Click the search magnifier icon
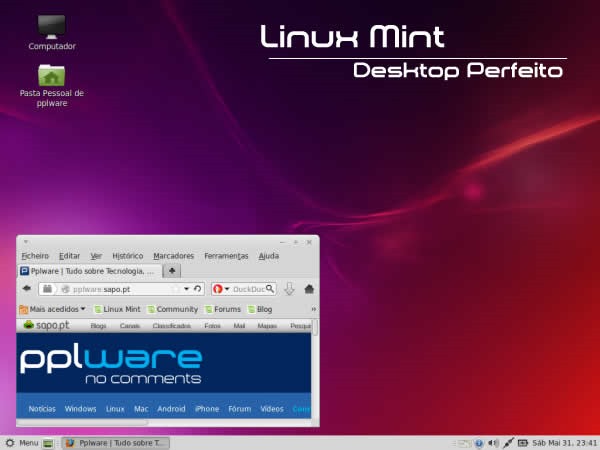This screenshot has width=600, height=450. [x=270, y=289]
